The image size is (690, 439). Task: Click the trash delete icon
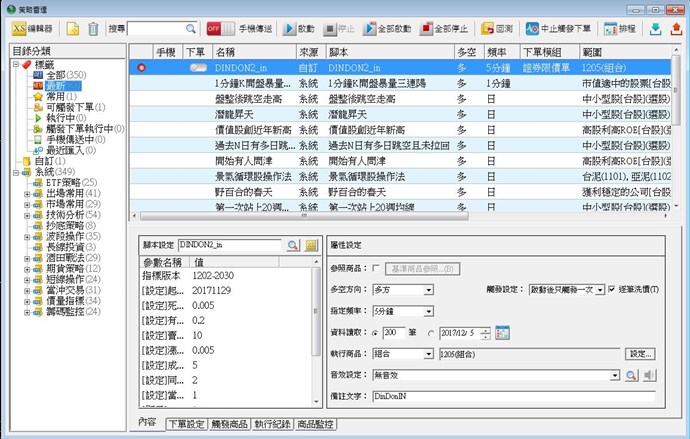pos(93,29)
